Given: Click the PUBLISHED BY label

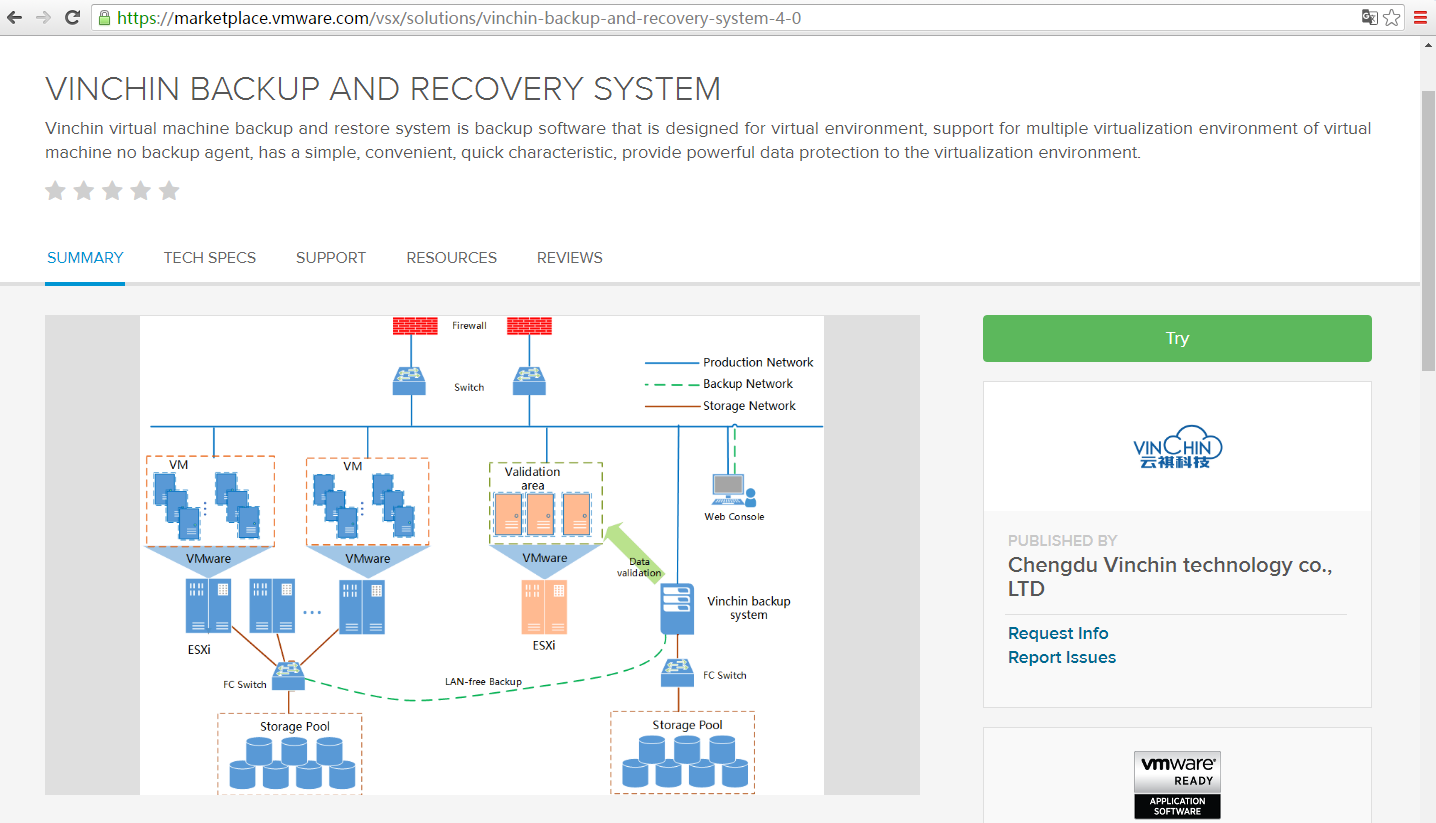Looking at the screenshot, I should point(1063,540).
